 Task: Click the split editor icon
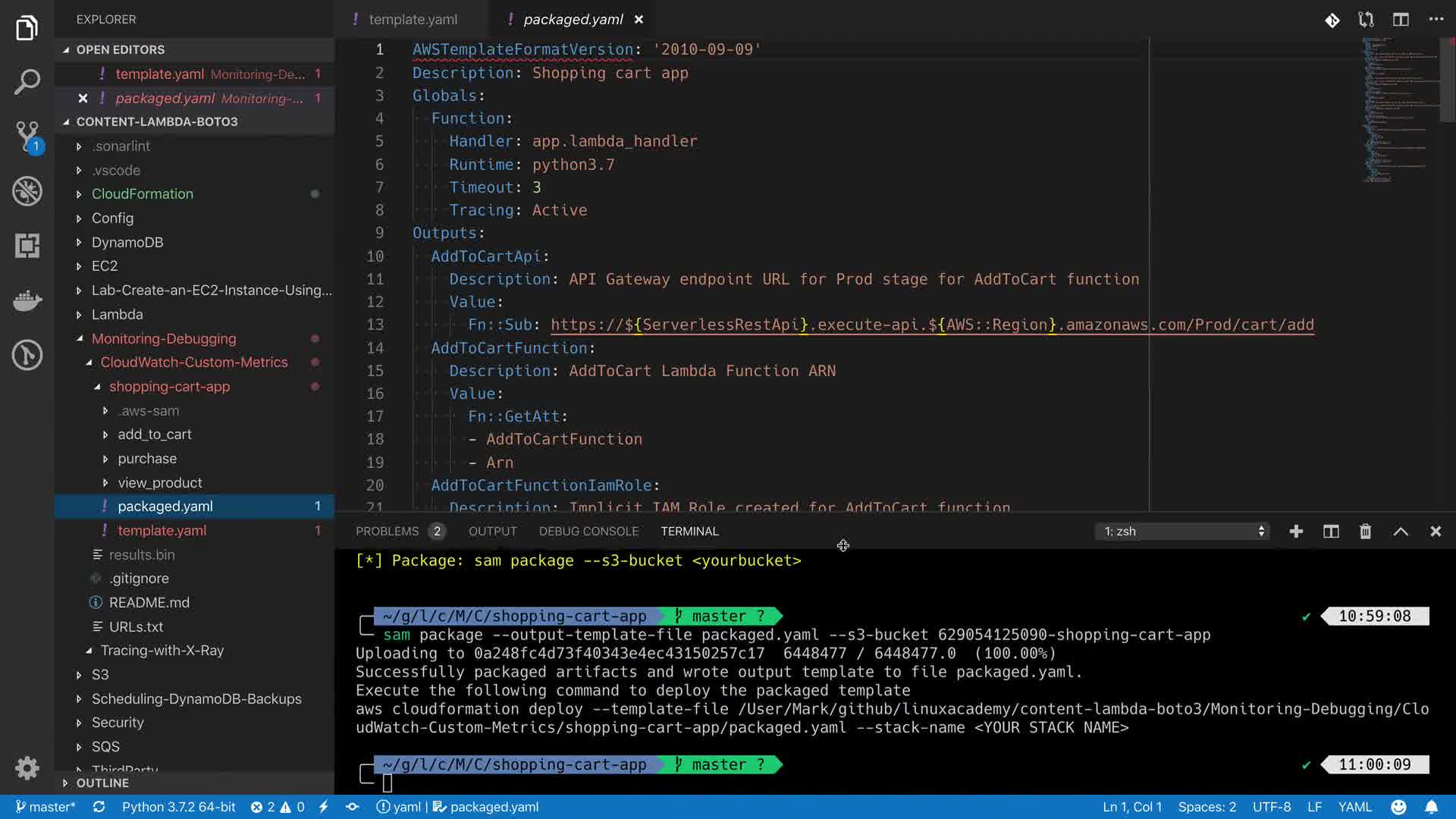[1401, 20]
